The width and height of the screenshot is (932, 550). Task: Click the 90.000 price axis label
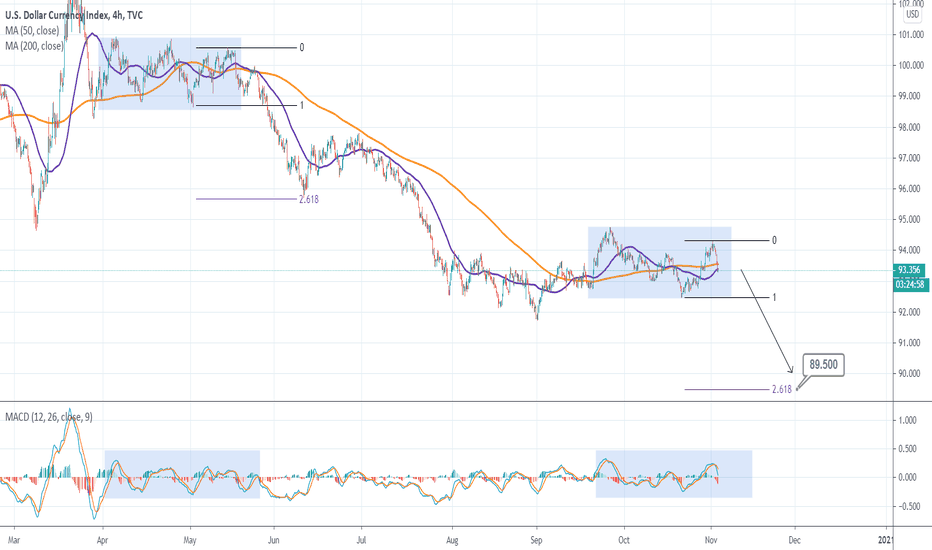[911, 373]
